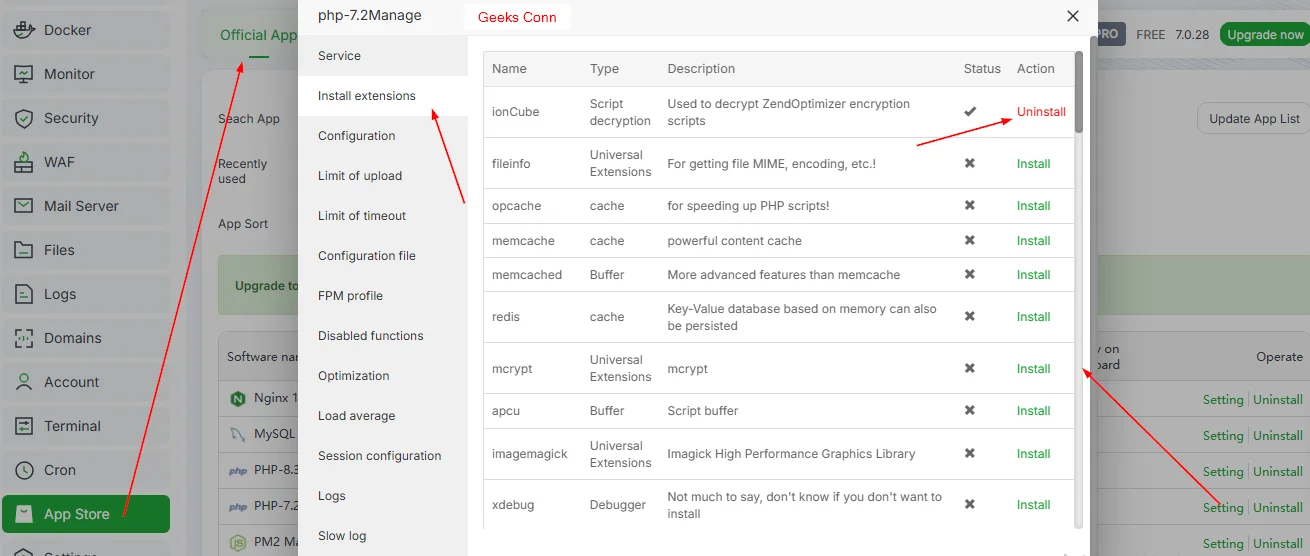
Task: Select the 'imagemagick' extension name
Action: 530,454
